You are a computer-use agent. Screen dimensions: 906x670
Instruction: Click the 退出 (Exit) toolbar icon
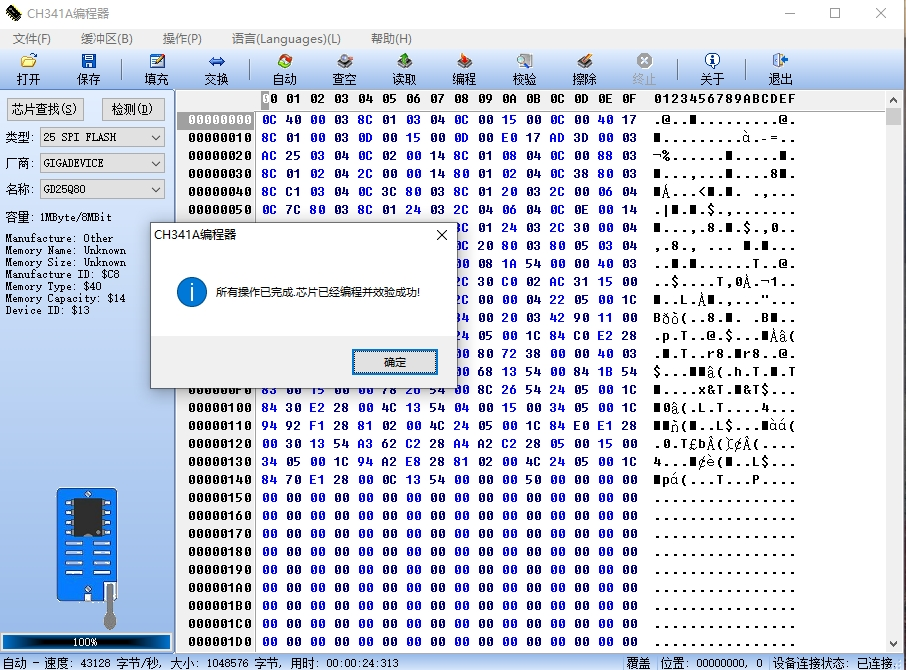(780, 69)
